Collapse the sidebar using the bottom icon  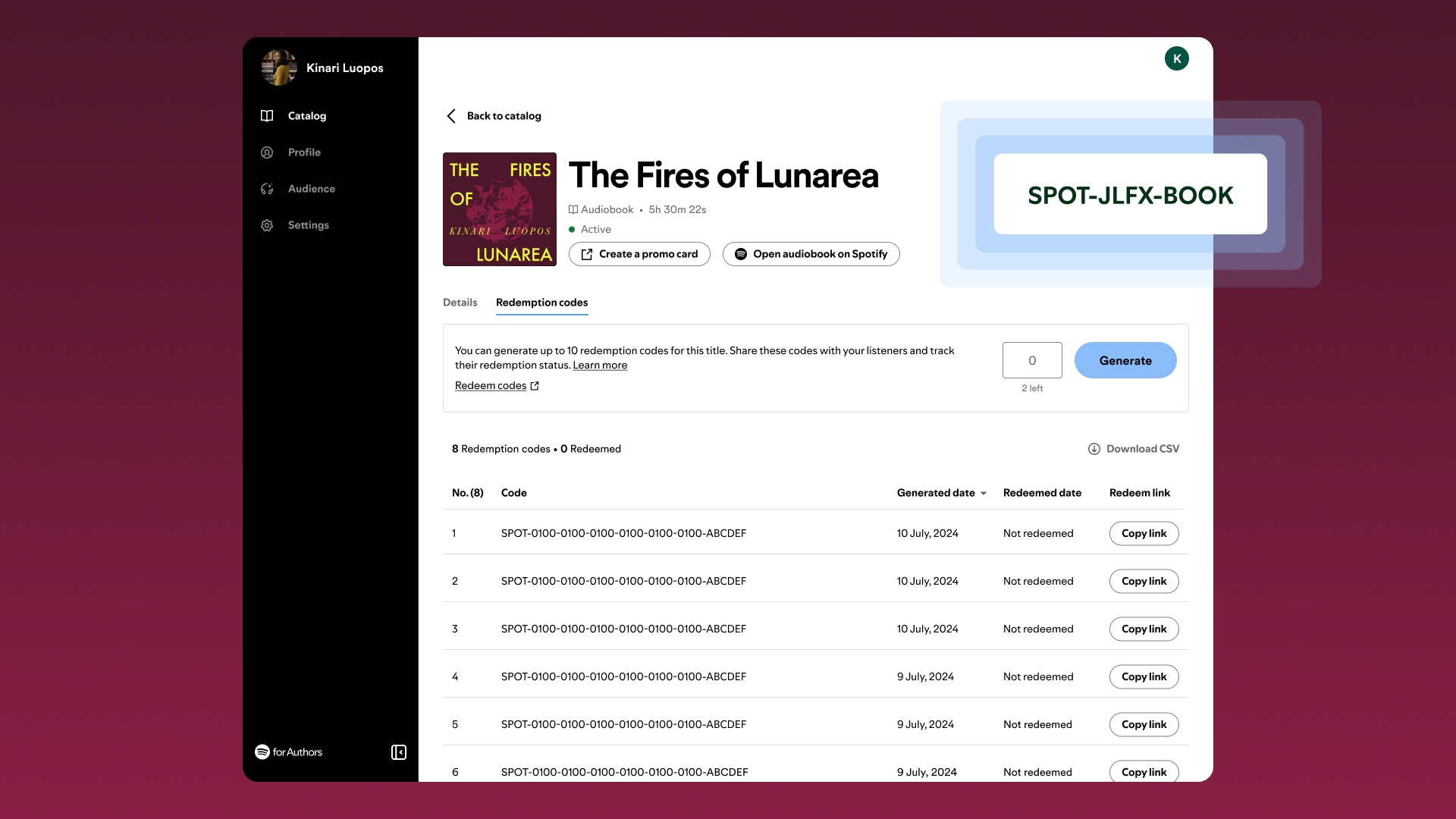point(398,752)
